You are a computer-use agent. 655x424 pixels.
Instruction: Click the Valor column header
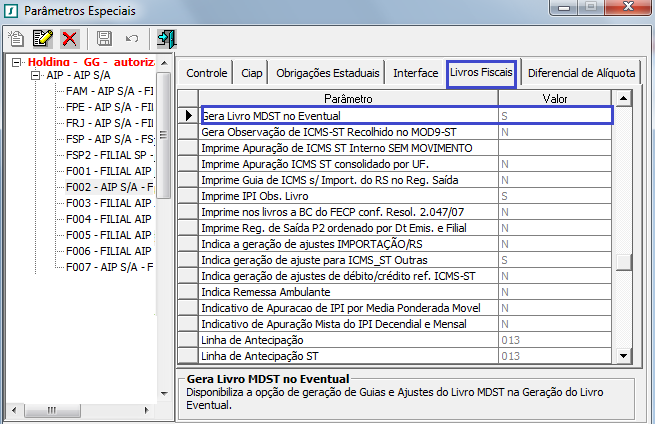click(x=554, y=99)
